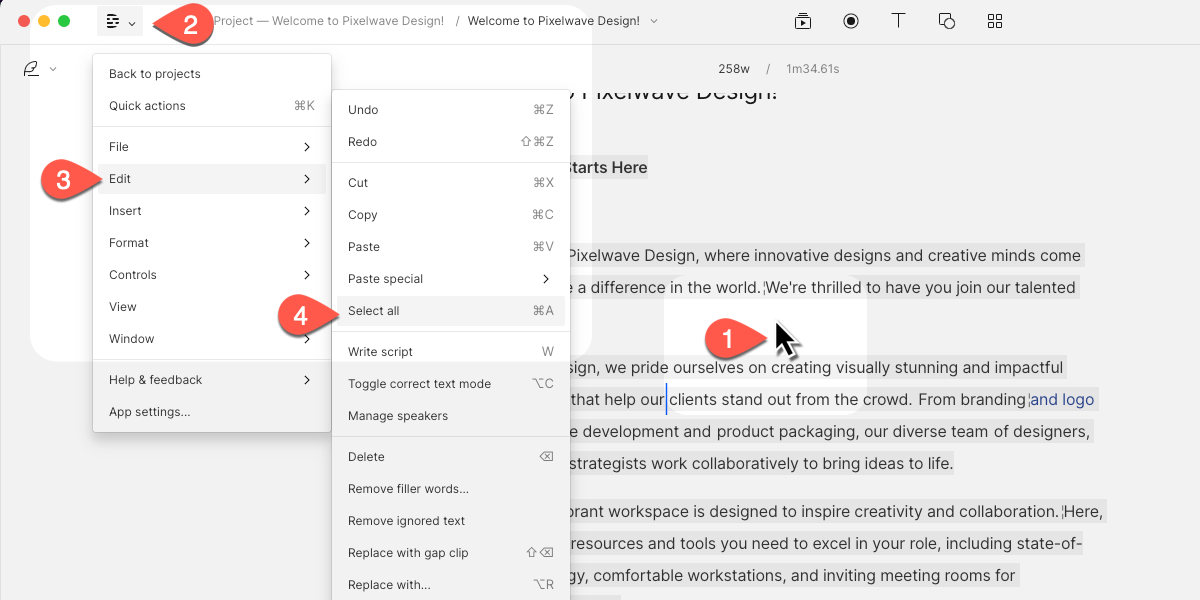Go to the Project breadcrumb link
The image size is (1200, 600).
tap(329, 21)
